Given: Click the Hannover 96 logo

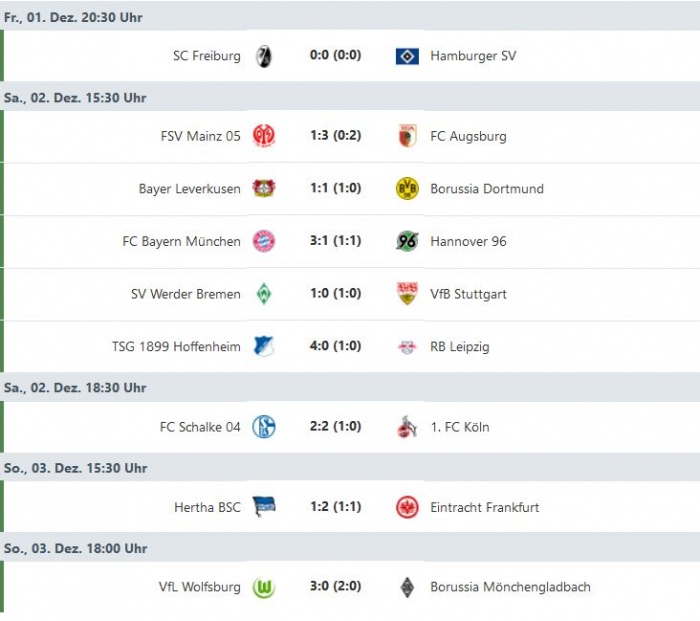Looking at the screenshot, I should pyautogui.click(x=407, y=241).
